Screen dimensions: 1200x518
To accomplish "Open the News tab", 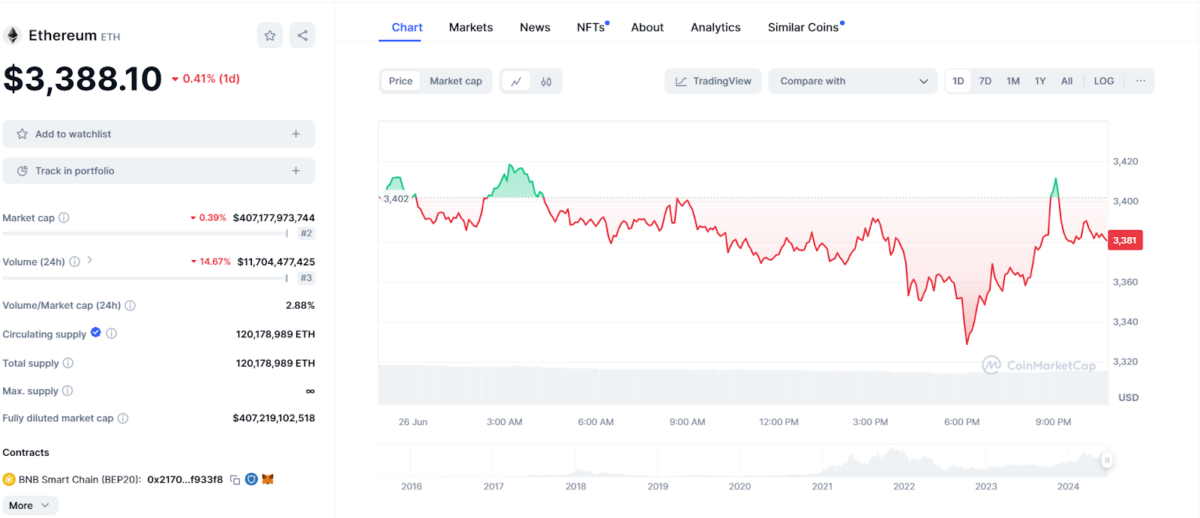I will pos(535,27).
